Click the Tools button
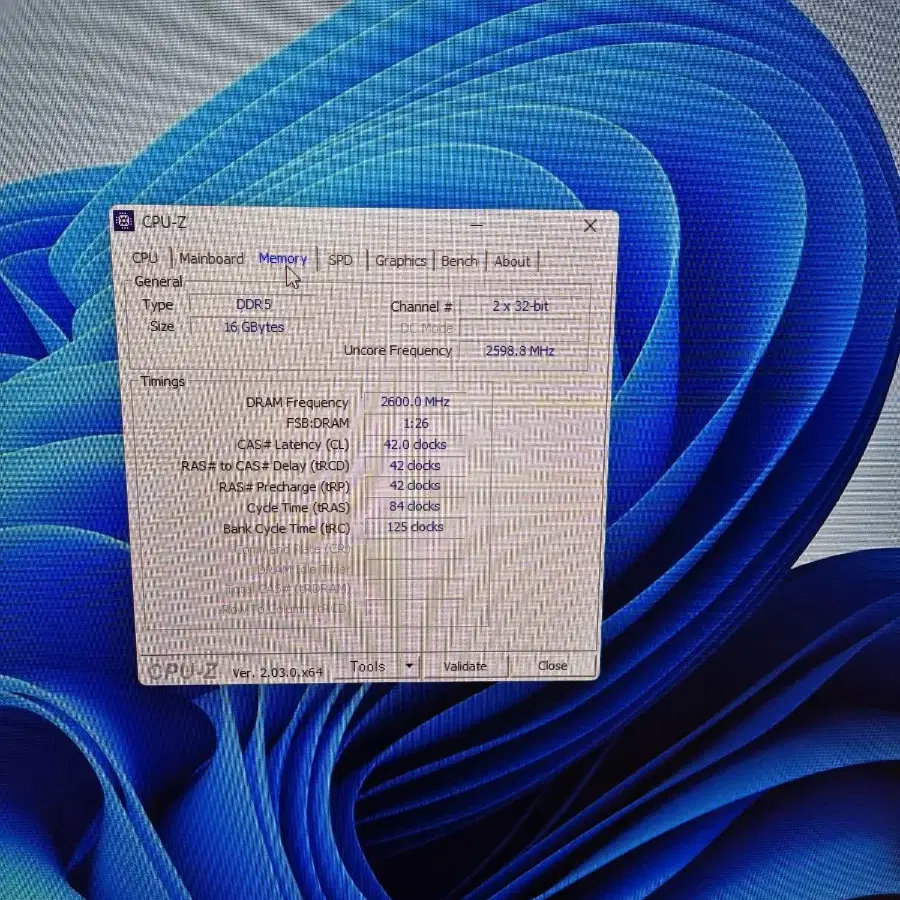This screenshot has width=900, height=900. click(x=368, y=666)
